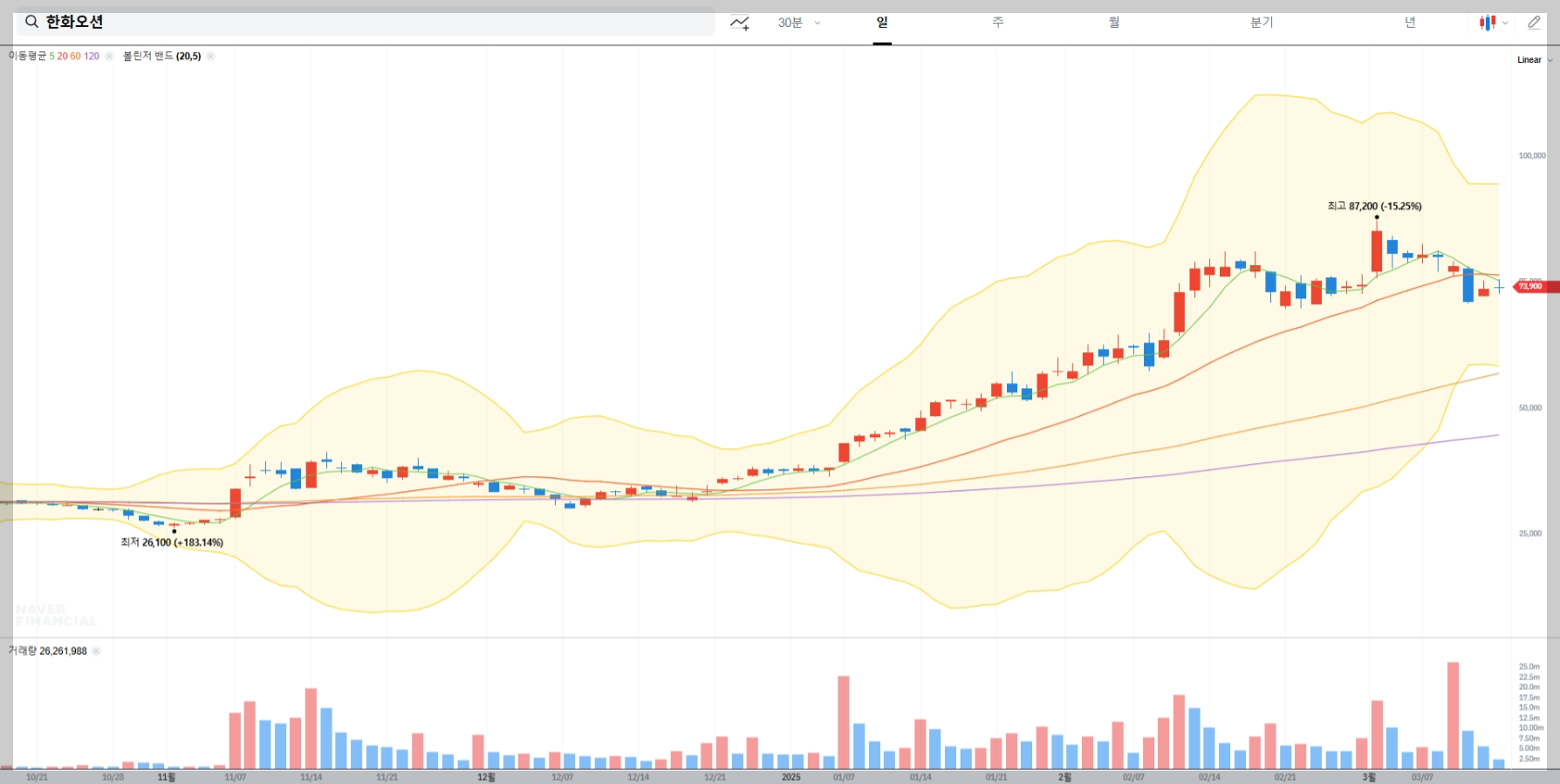The height and width of the screenshot is (784, 1560).
Task: Click the orange 60 moving average value
Action: (x=75, y=56)
